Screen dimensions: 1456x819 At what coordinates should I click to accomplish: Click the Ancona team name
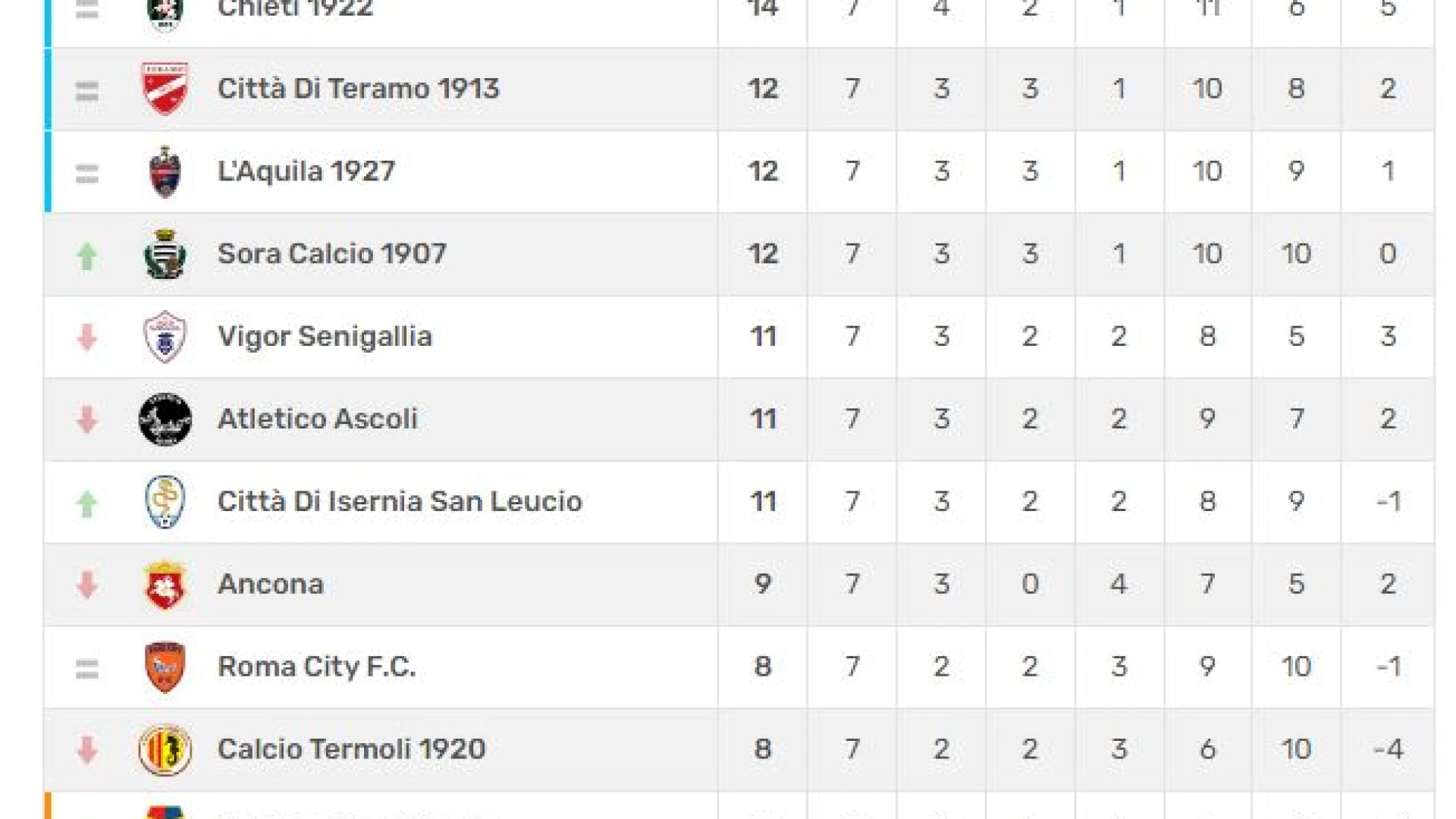tap(271, 584)
